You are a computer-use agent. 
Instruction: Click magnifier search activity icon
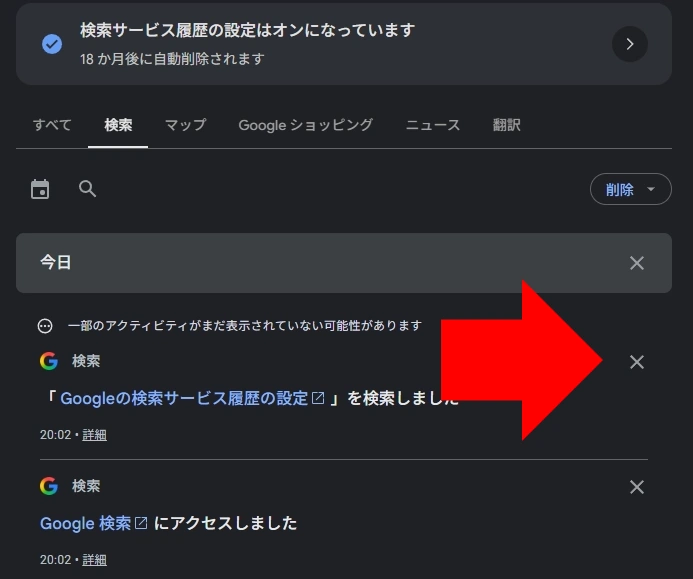pos(88,189)
